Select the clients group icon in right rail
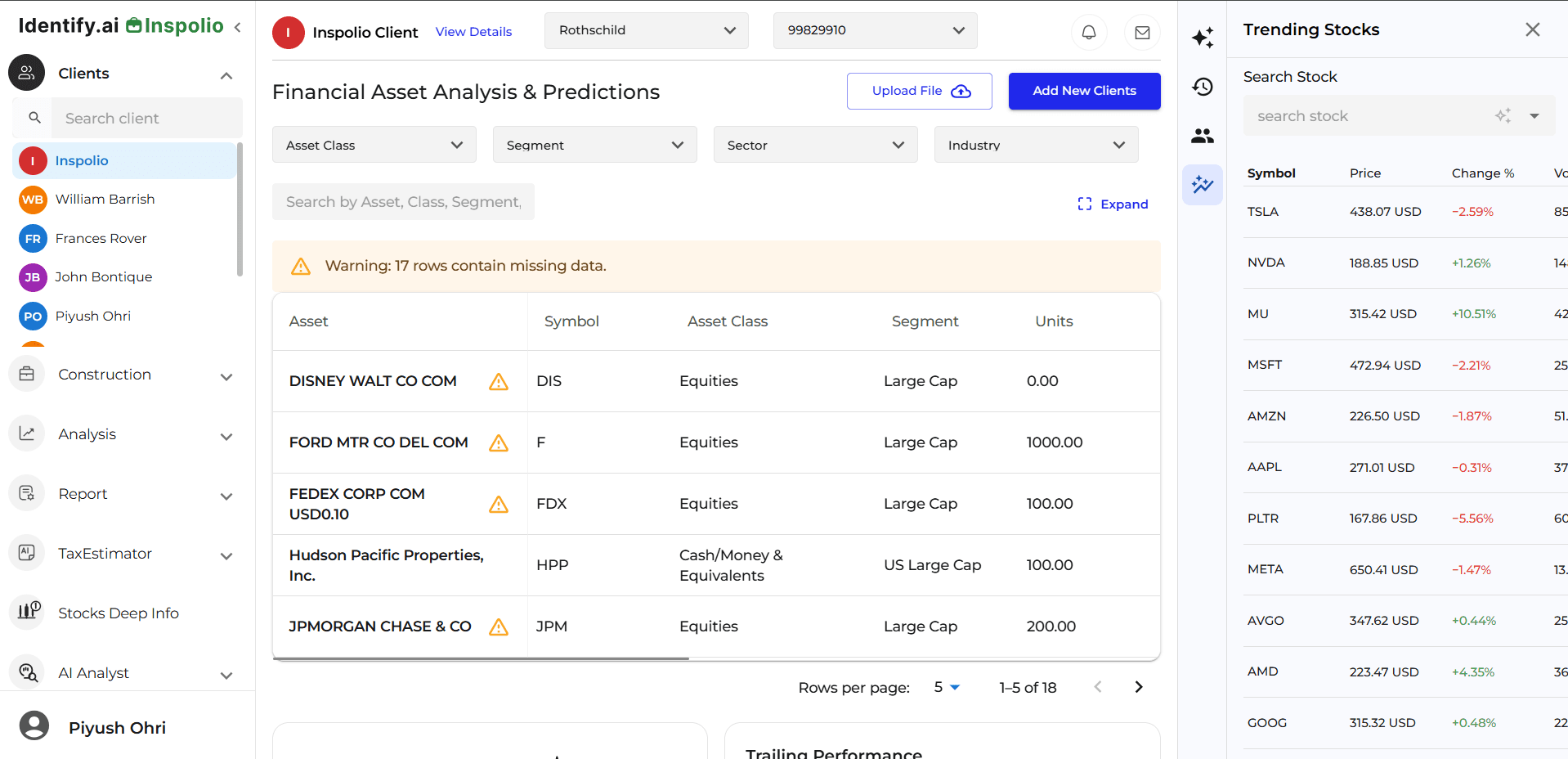 pos(1202,136)
